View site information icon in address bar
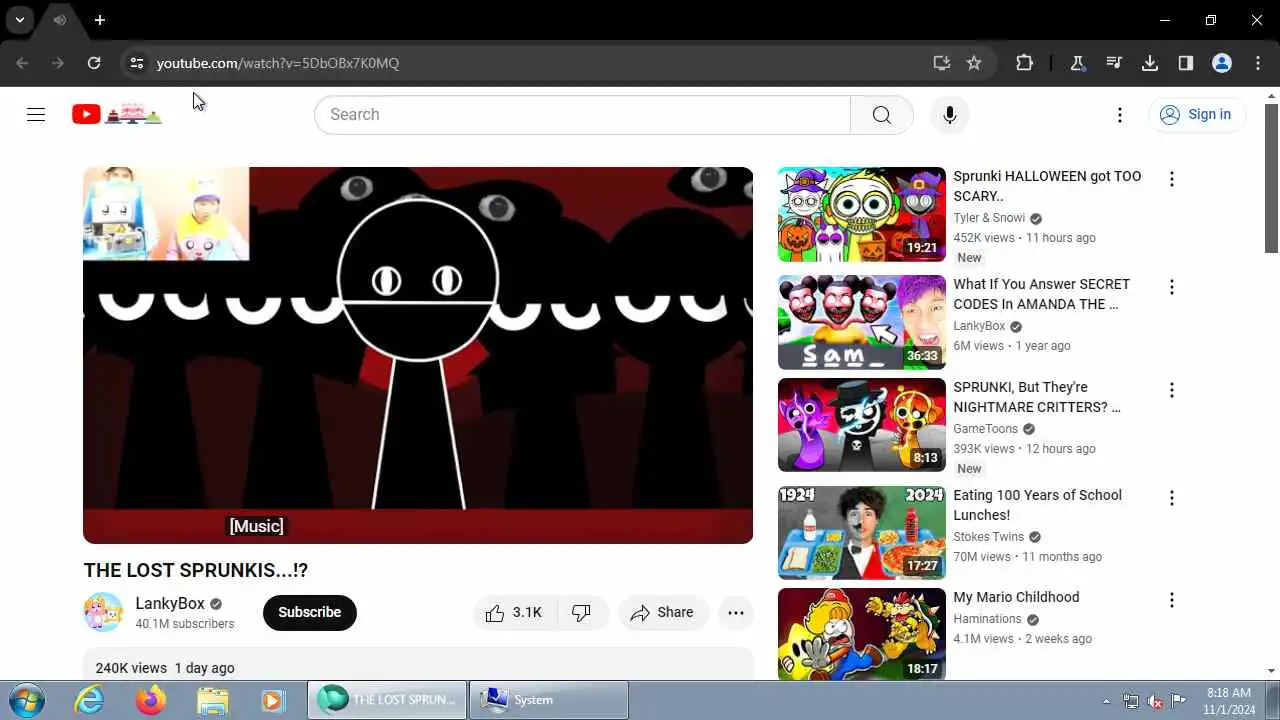Viewport: 1280px width, 720px height. (x=137, y=63)
